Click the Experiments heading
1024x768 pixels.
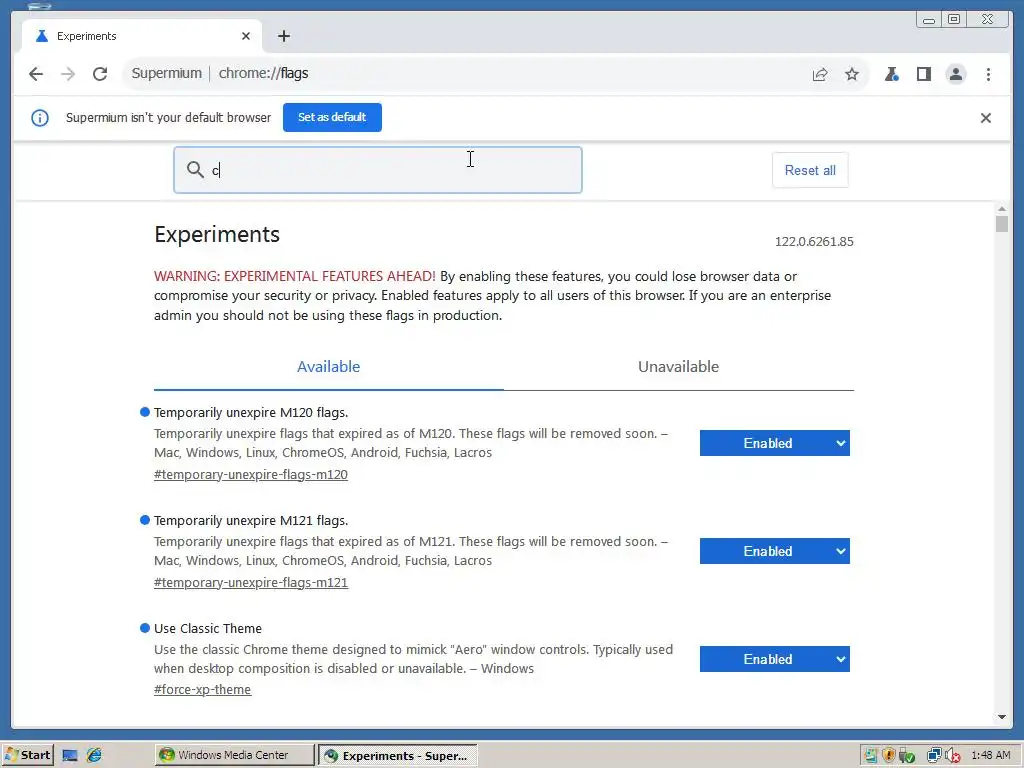[x=217, y=234]
